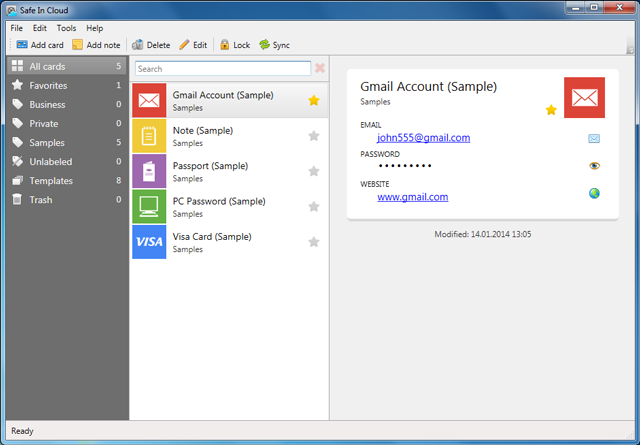
Task: Open the Tools menu
Action: point(66,28)
